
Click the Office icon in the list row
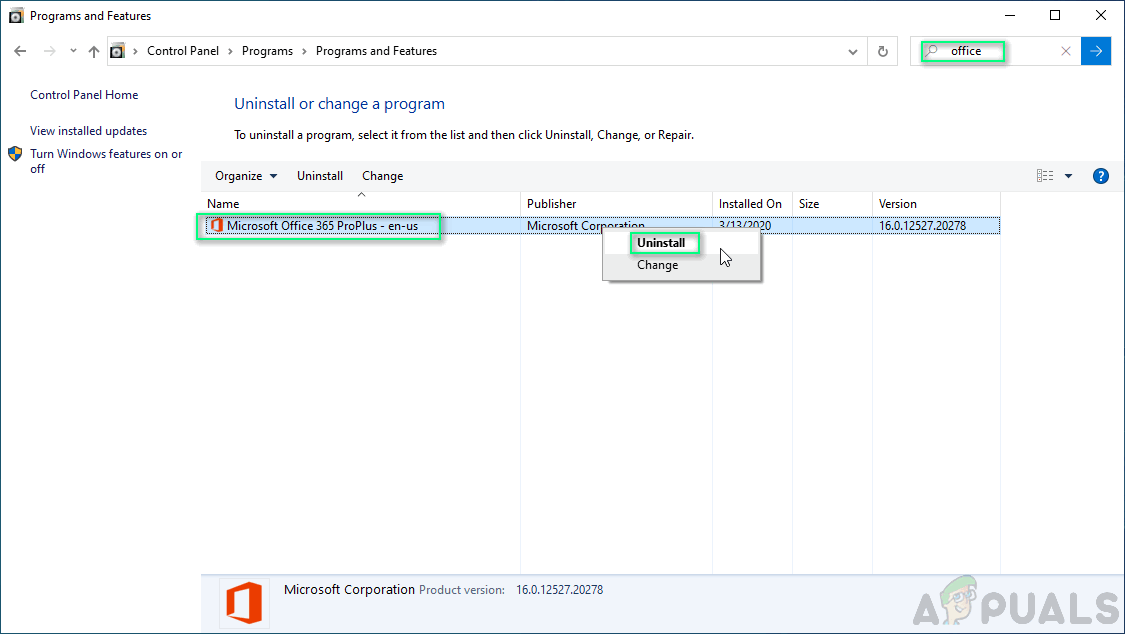(x=217, y=225)
